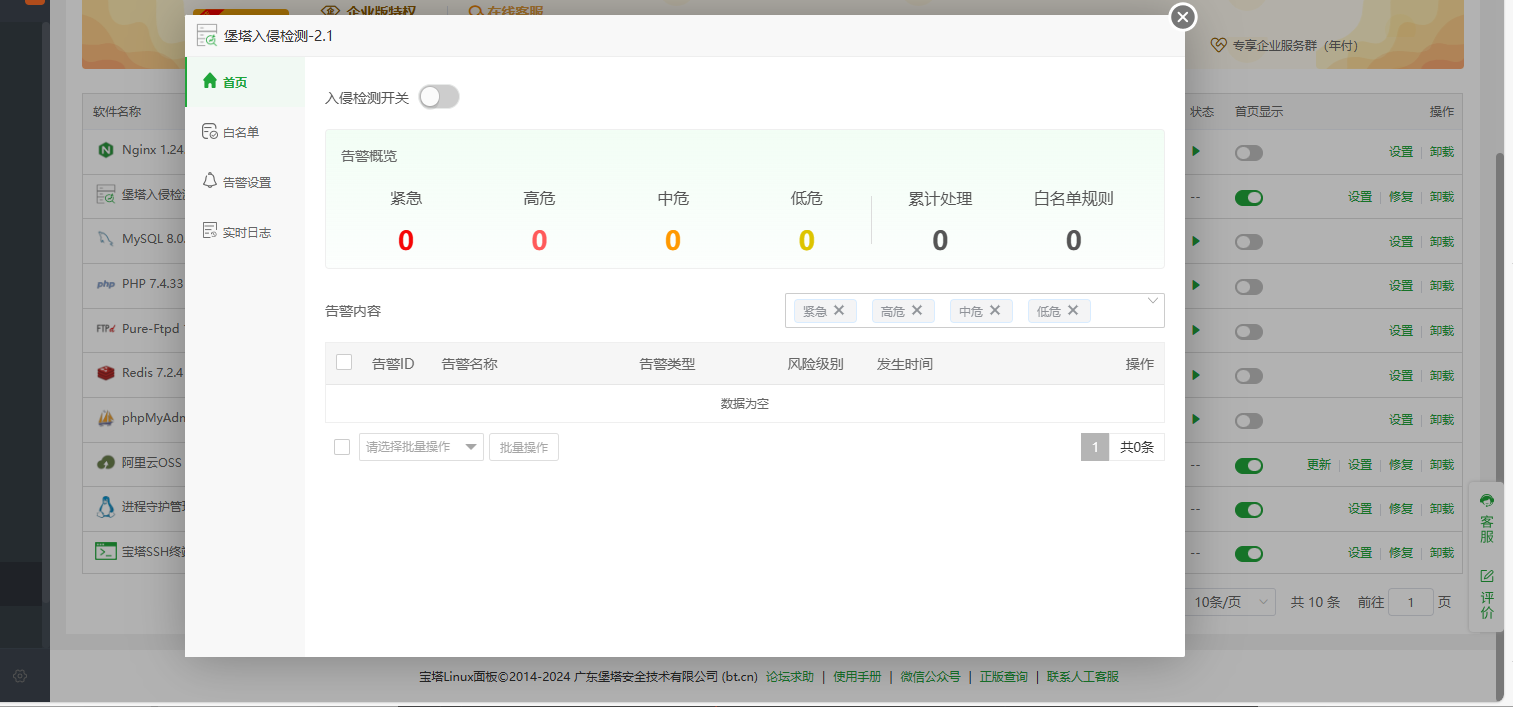
Task: Click page 1 in the alert table pagination
Action: tap(1095, 447)
